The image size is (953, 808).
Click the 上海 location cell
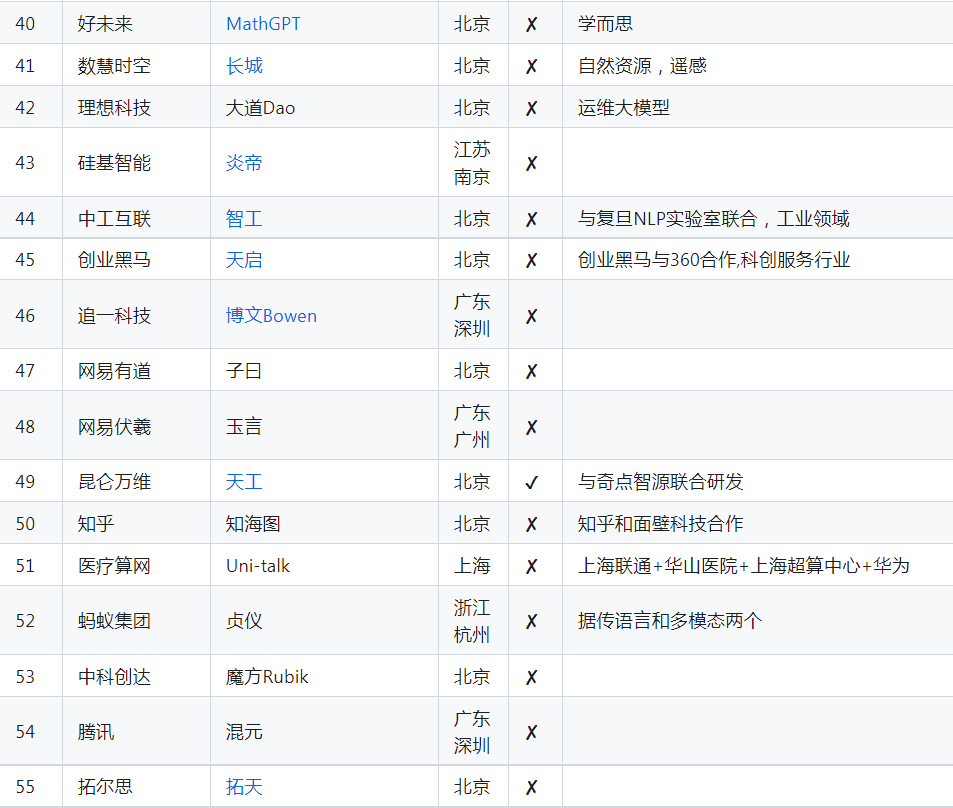coord(472,565)
